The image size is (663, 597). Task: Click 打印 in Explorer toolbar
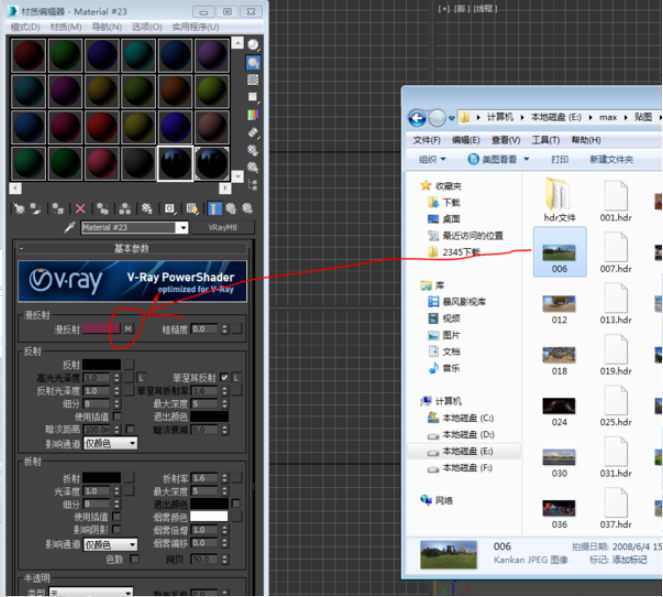pos(559,159)
